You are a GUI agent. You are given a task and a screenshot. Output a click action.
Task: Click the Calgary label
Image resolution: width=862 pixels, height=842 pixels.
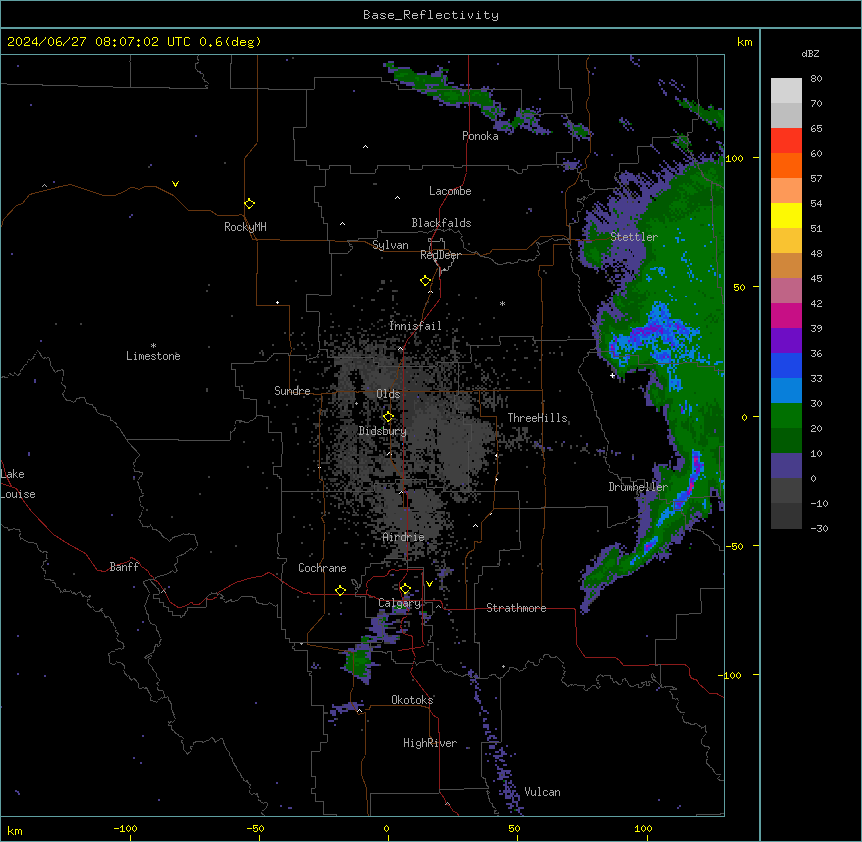click(399, 603)
